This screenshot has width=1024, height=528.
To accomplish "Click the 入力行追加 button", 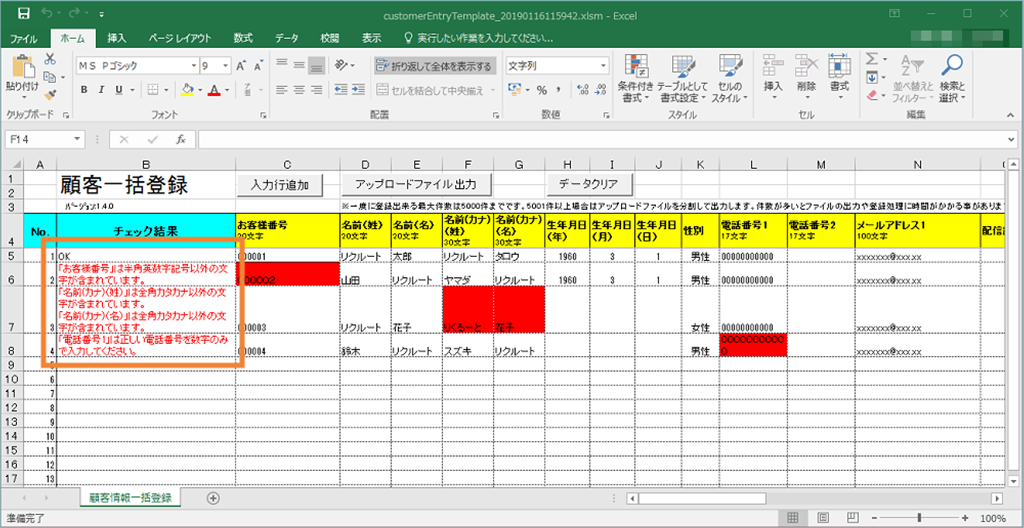I will pos(280,184).
